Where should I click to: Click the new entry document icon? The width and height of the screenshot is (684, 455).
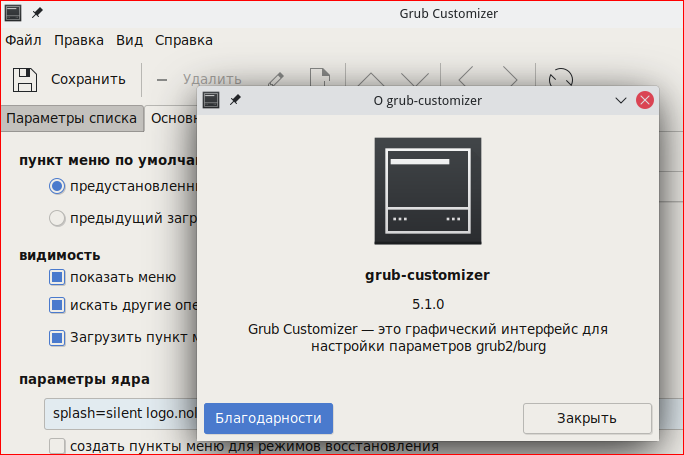click(320, 77)
